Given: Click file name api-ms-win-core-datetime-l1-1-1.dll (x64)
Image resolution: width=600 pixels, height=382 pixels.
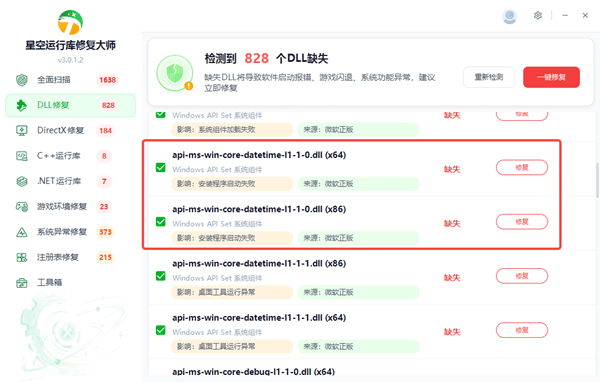Looking at the screenshot, I should 259,318.
